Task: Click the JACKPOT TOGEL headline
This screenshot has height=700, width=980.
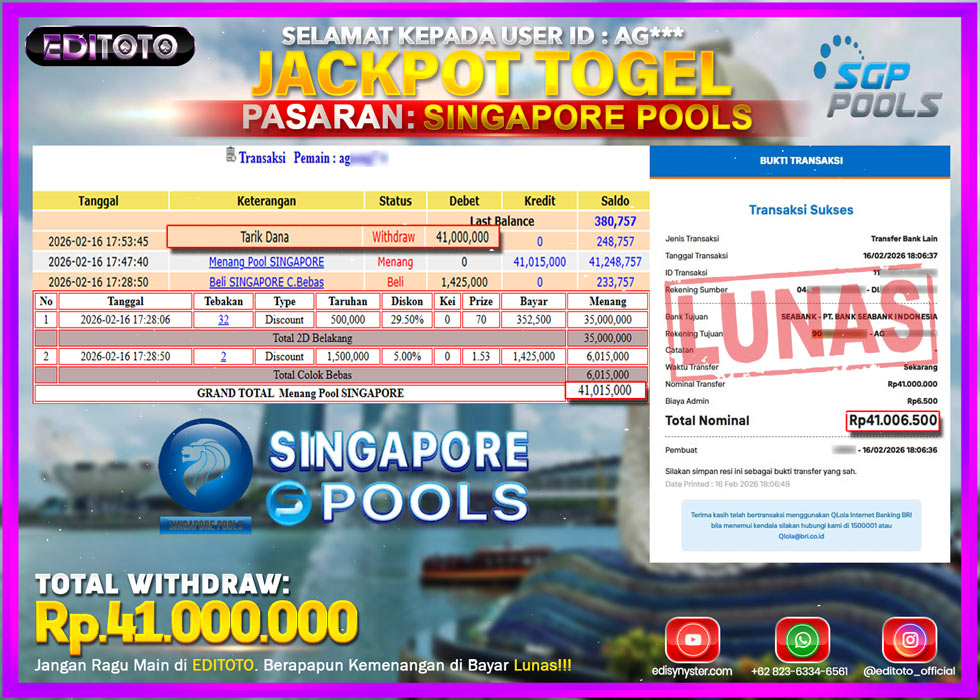Action: 494,74
